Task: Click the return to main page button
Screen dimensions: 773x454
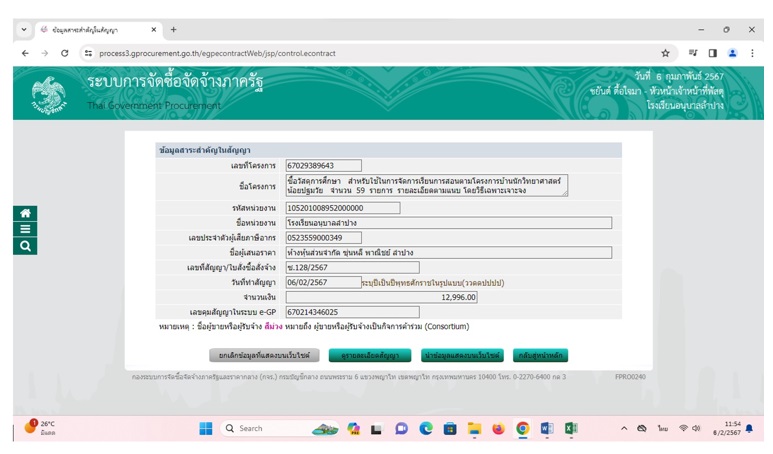Action: (x=540, y=355)
